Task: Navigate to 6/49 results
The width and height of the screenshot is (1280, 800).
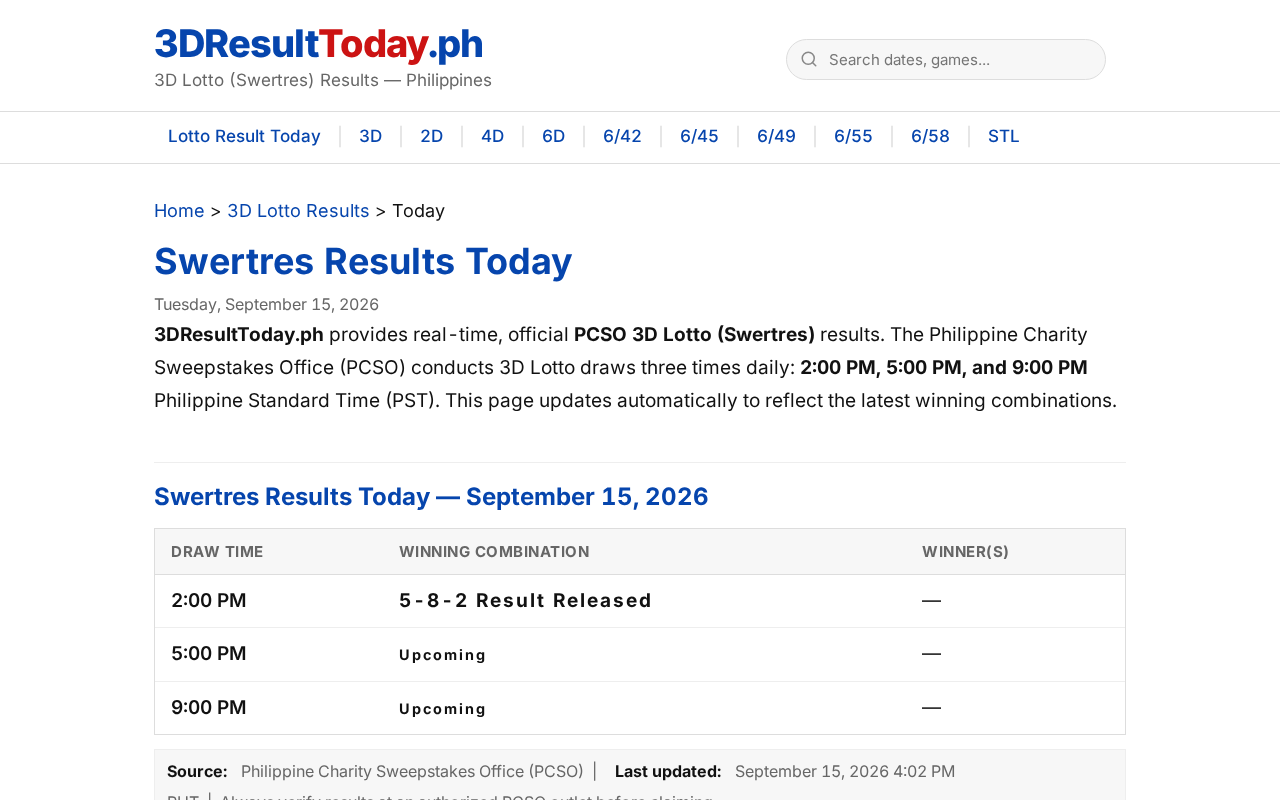Action: (x=776, y=136)
